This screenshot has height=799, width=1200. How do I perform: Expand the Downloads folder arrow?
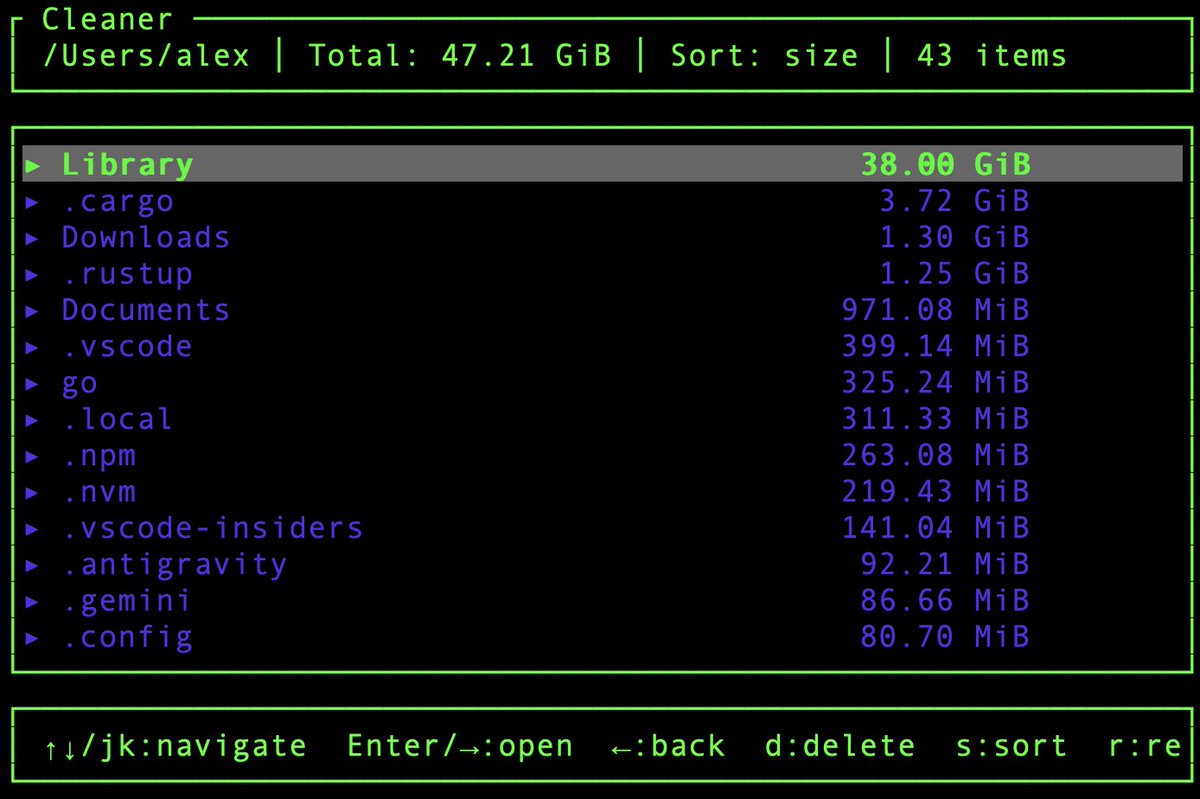coord(33,237)
